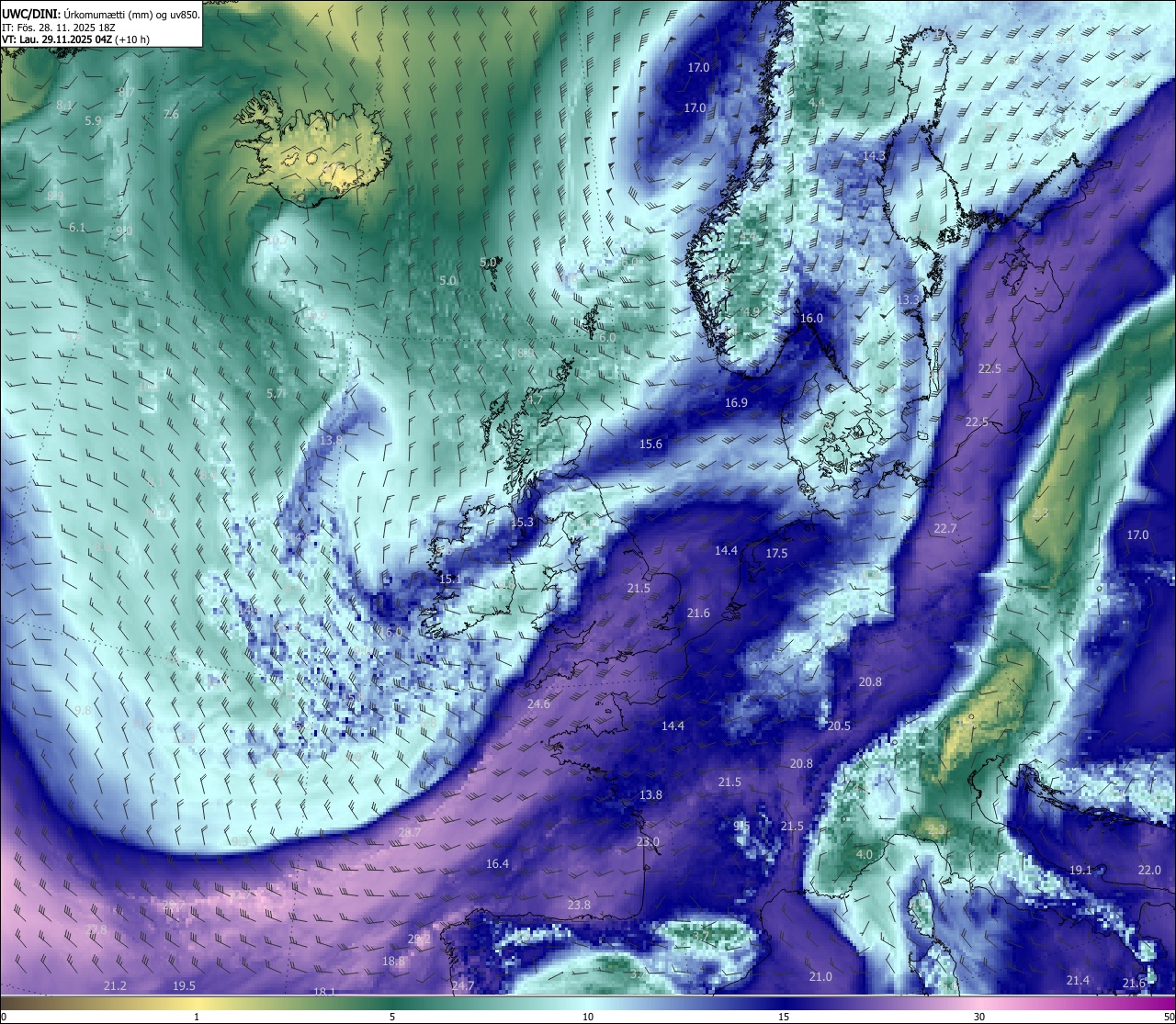Click the 22.0 value at the right edge
The height and width of the screenshot is (1024, 1176).
point(1149,871)
